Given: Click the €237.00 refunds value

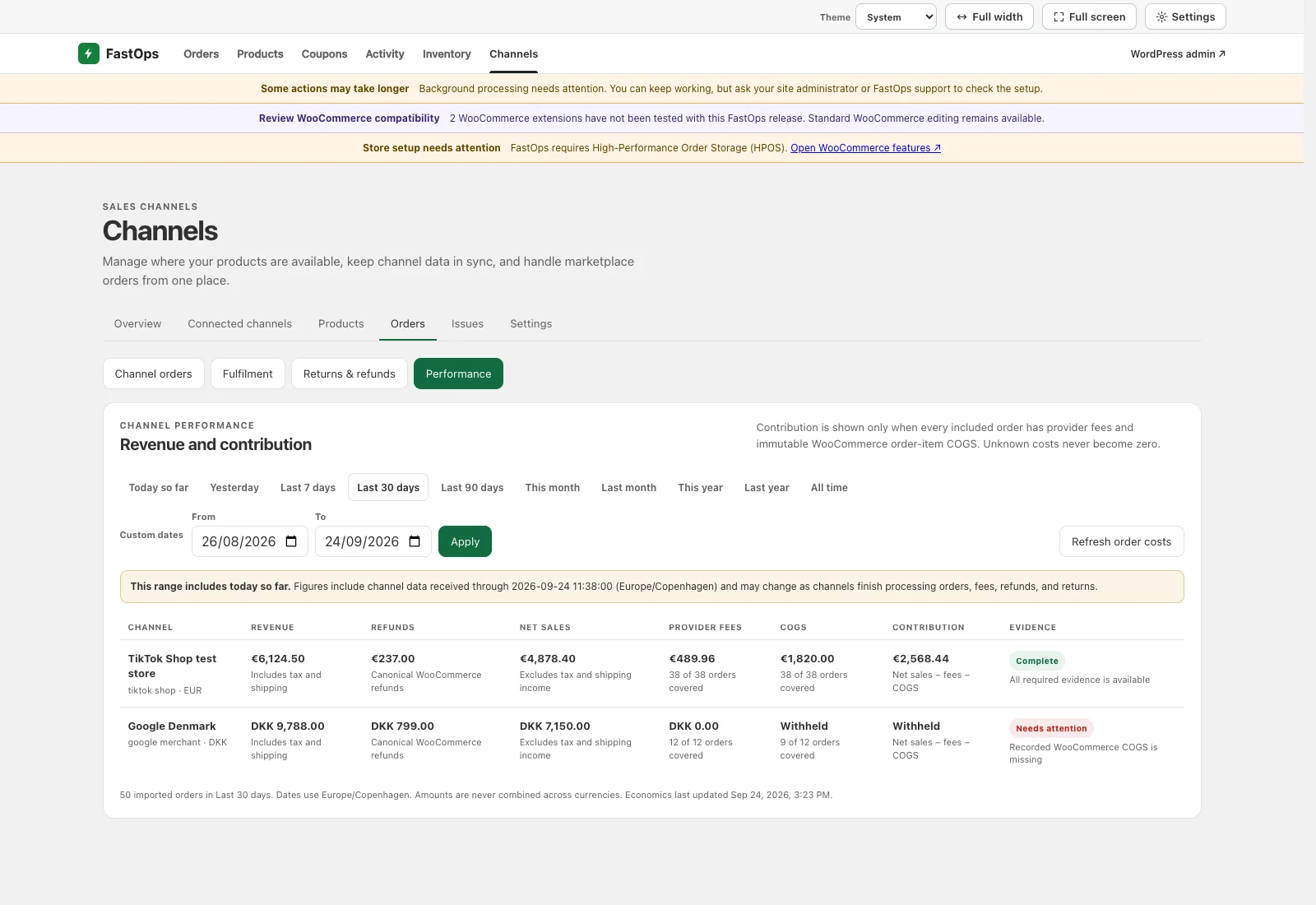Looking at the screenshot, I should pyautogui.click(x=393, y=659).
